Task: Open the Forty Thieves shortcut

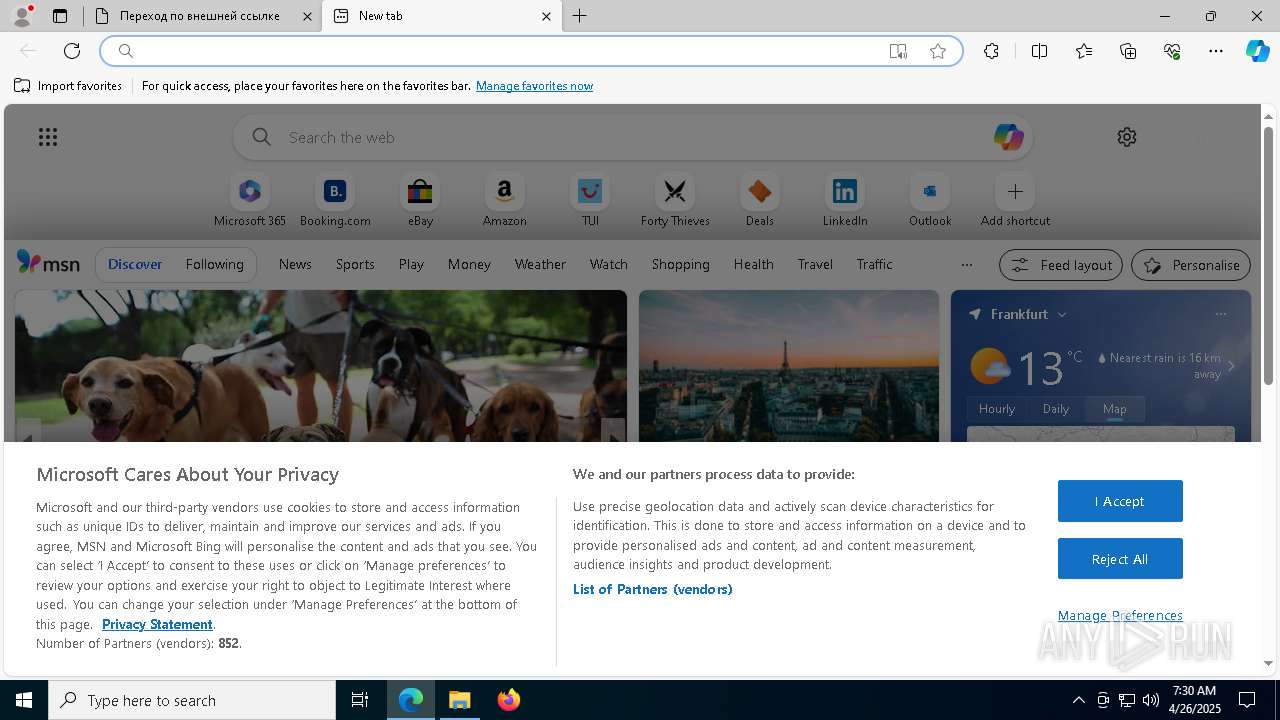Action: 675,200
